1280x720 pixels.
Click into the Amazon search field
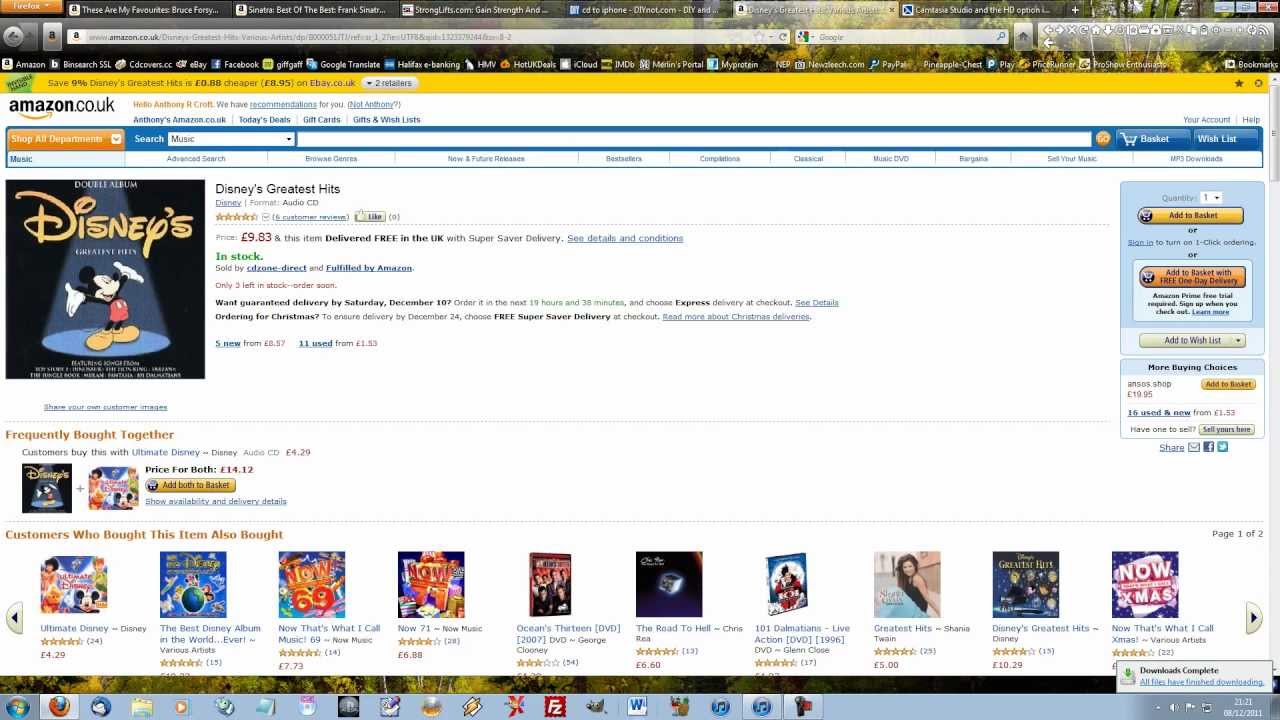[695, 139]
